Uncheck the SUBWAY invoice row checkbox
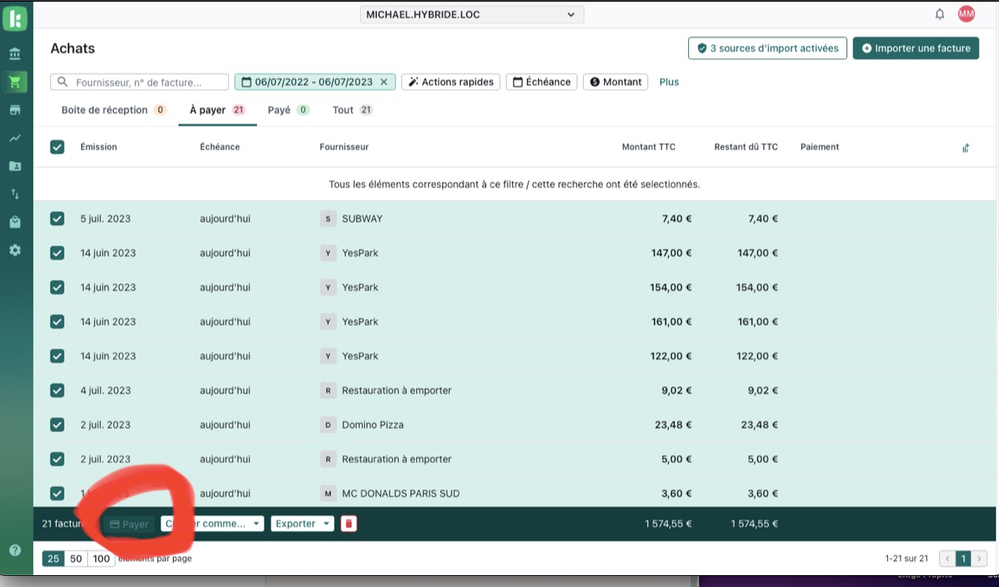Screen dimensions: 999x587 pyautogui.click(x=57, y=219)
